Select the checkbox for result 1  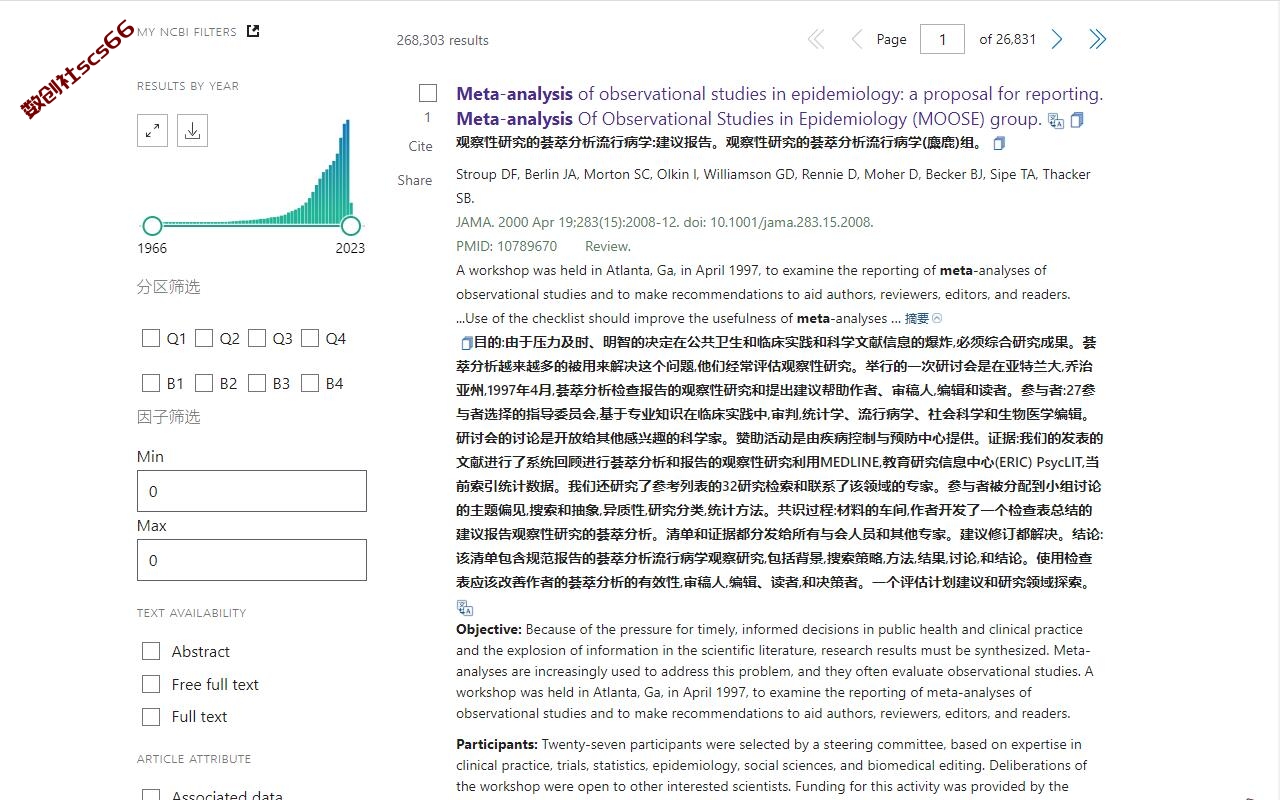tap(428, 93)
